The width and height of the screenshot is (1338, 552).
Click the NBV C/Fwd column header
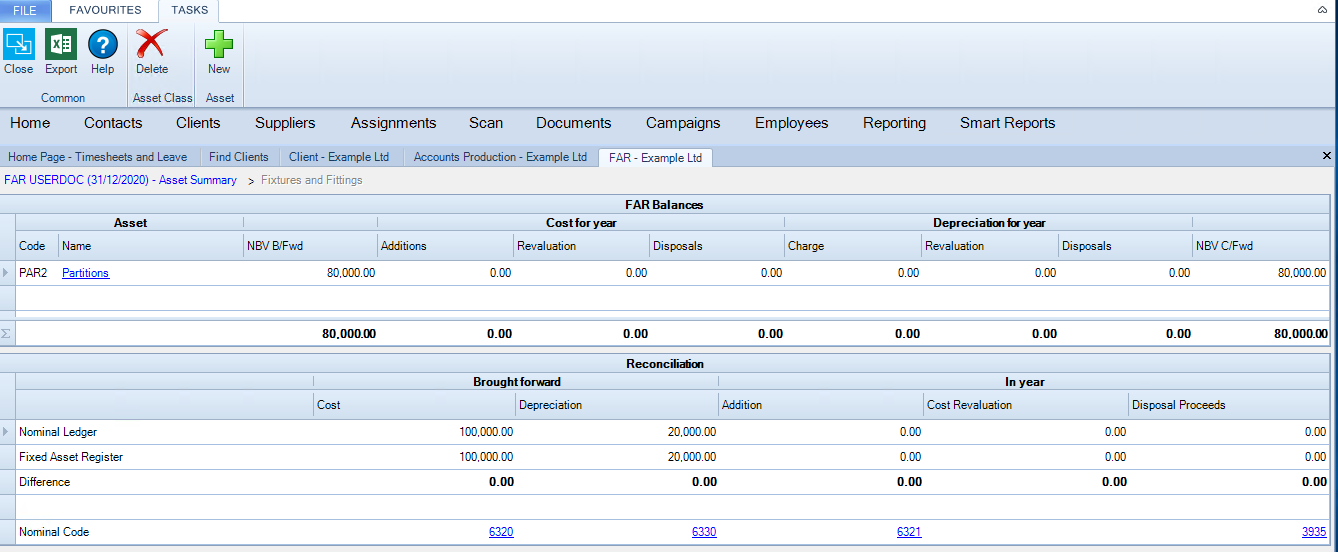[1260, 245]
